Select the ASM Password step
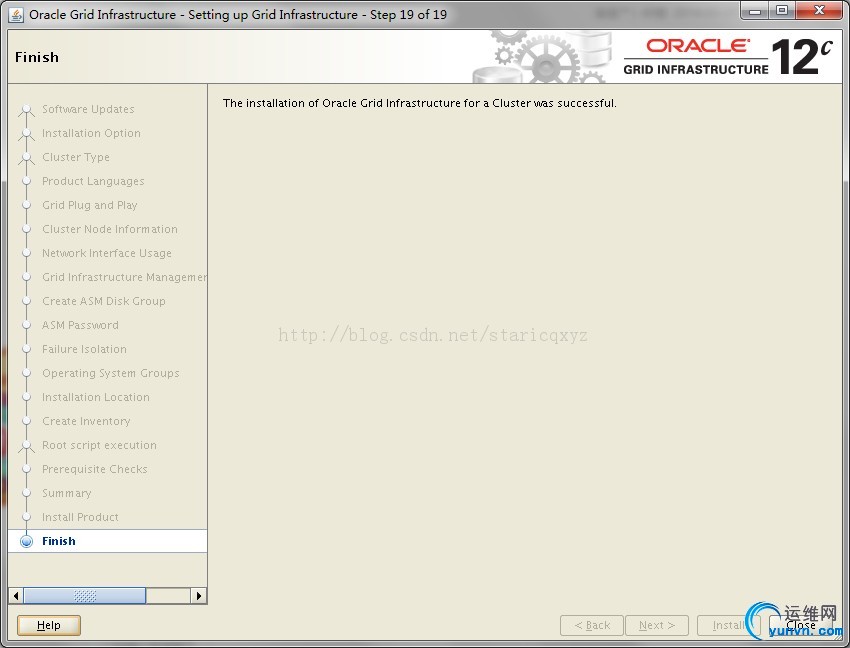This screenshot has height=648, width=850. pyautogui.click(x=80, y=325)
